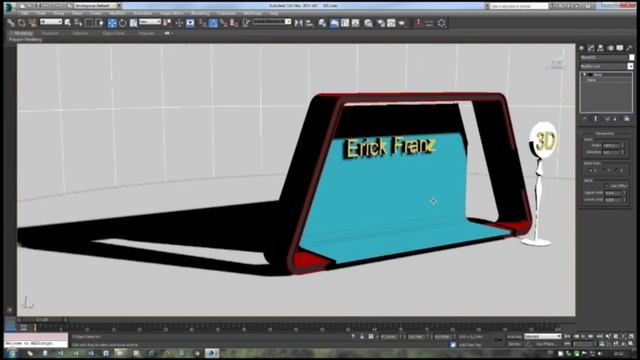The width and height of the screenshot is (640, 360).
Task: Toggle the Spinner Snap button
Action: coord(234,23)
